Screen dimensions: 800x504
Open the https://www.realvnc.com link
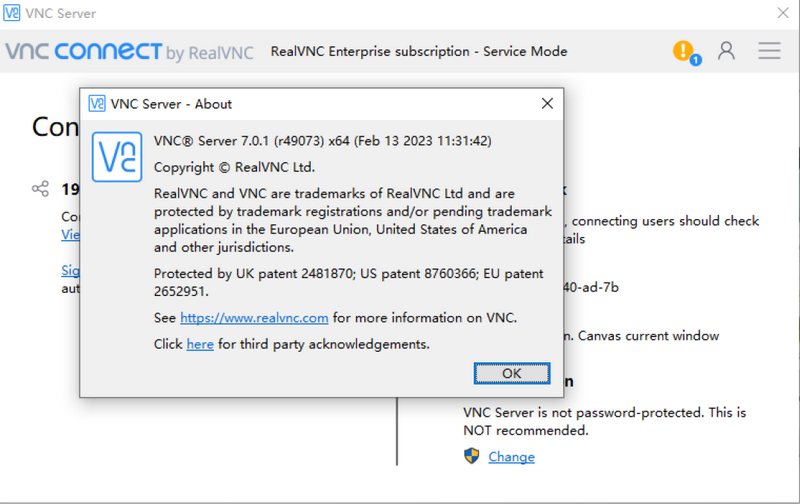coord(254,318)
